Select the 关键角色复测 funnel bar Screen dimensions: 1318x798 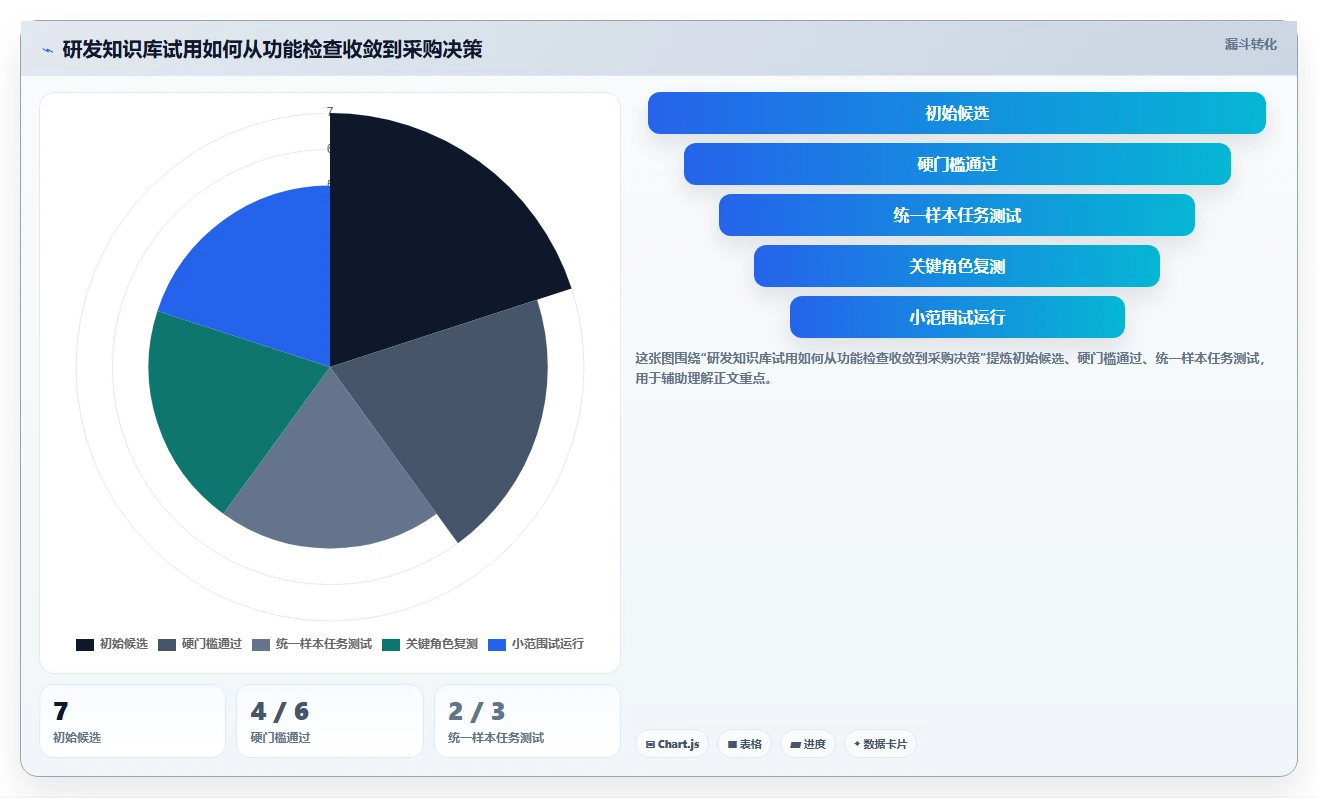tap(956, 266)
